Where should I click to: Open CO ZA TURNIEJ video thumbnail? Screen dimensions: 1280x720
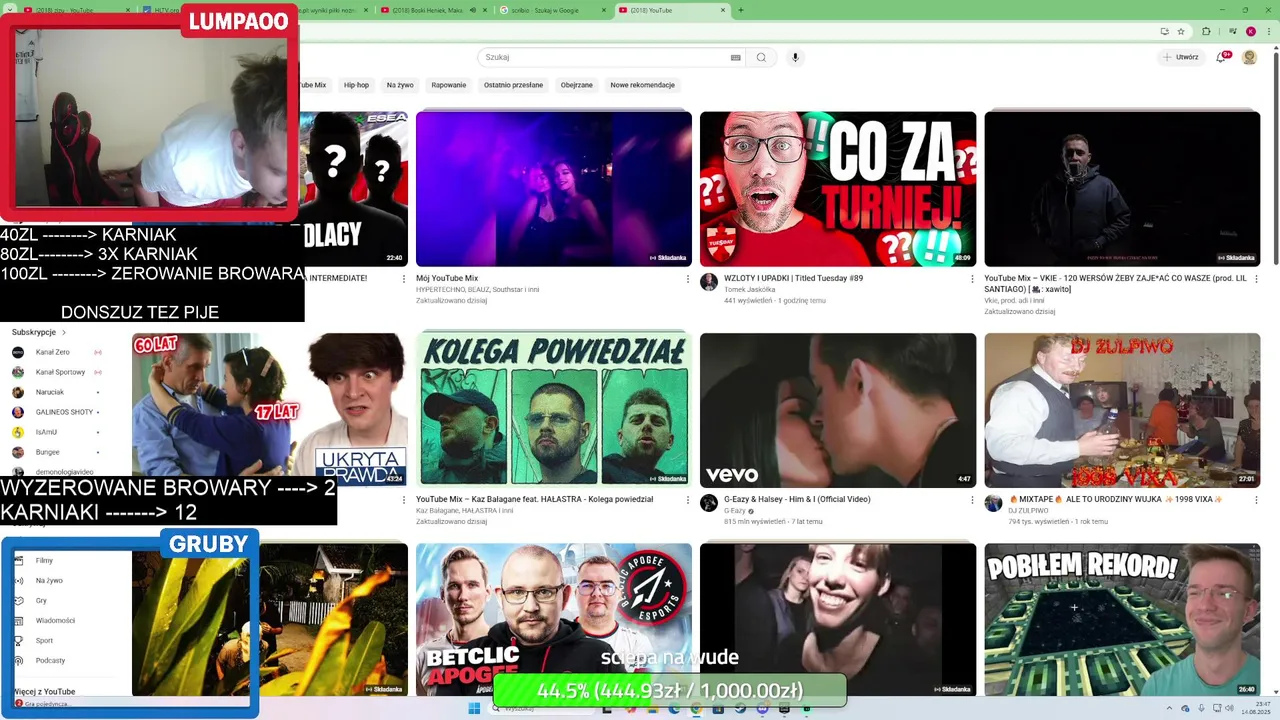838,189
